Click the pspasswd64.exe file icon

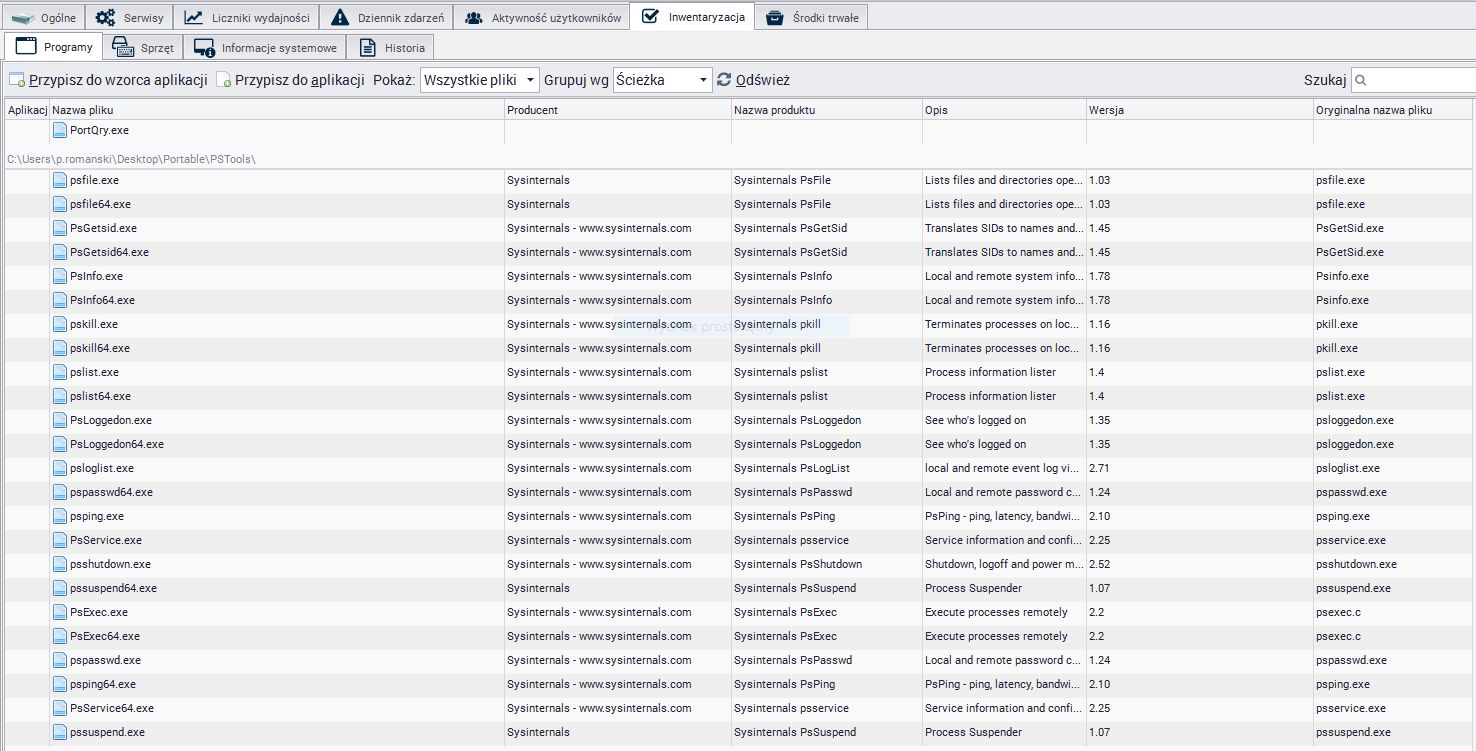click(60, 493)
